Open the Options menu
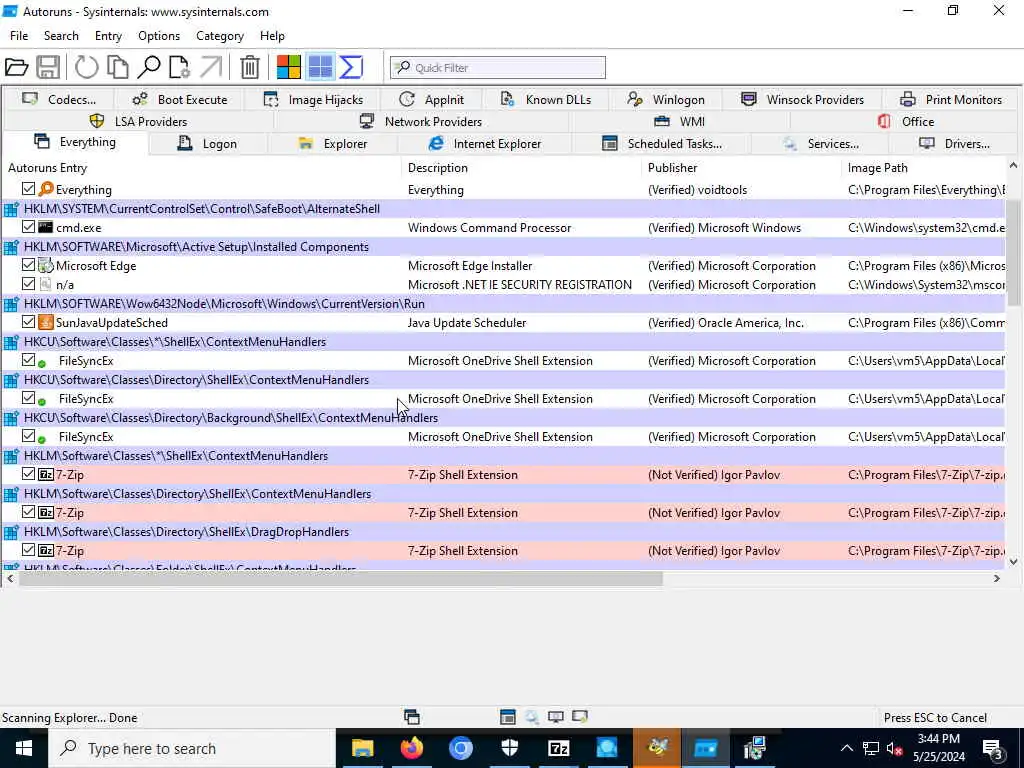 pyautogui.click(x=159, y=36)
